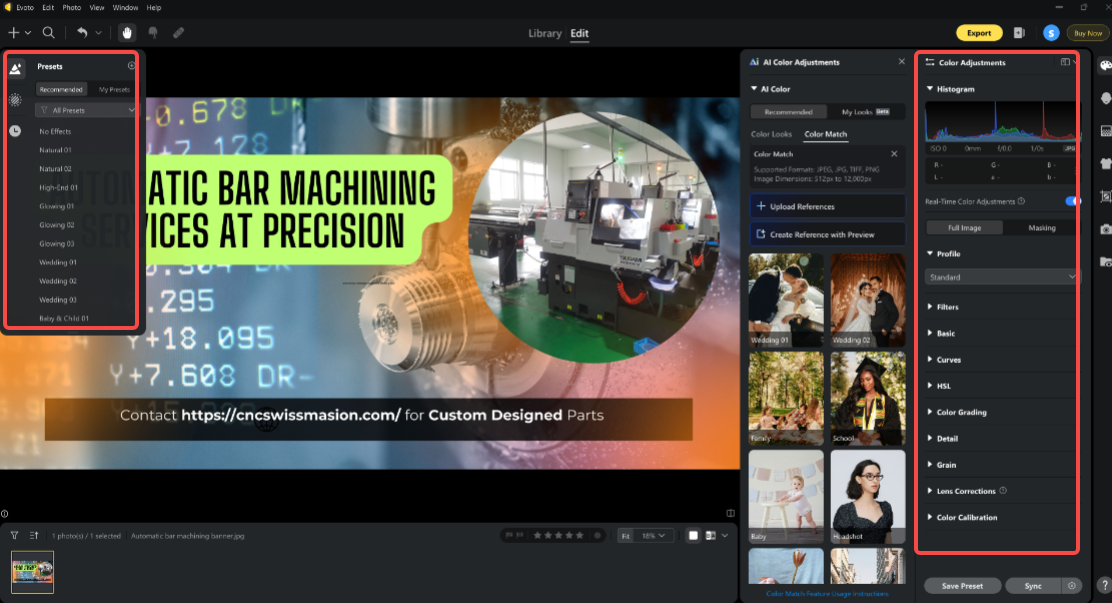
Task: Switch to My Looks beta
Action: click(x=865, y=112)
